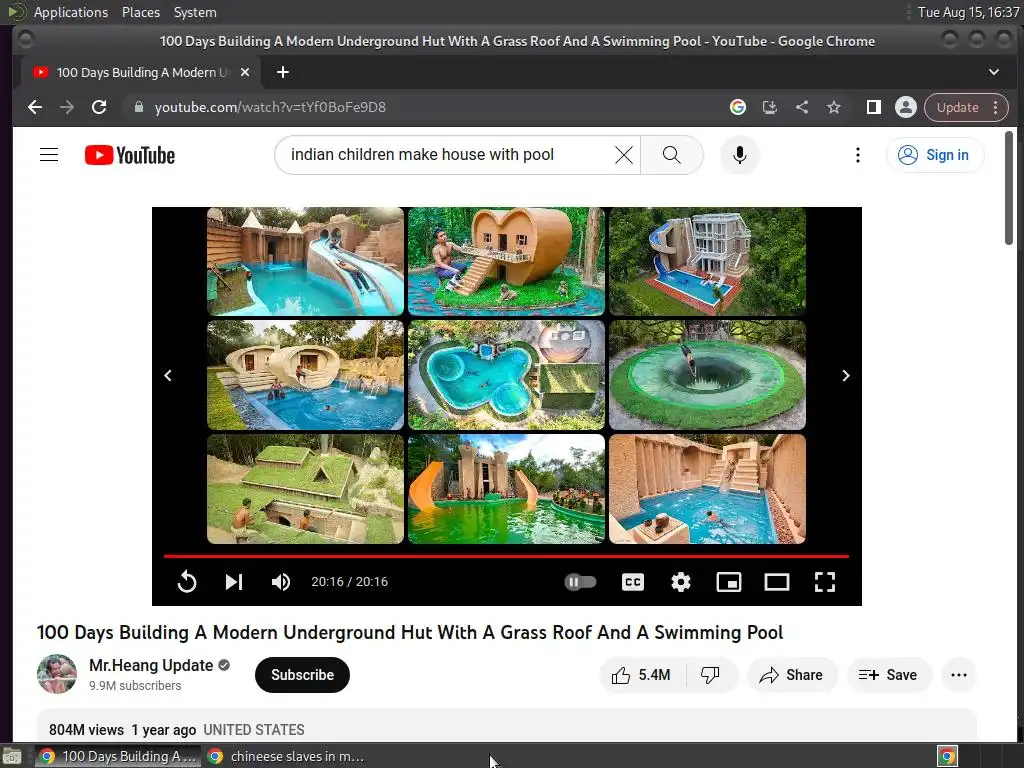Screen dimensions: 1024x768
Task: Skip to the next video
Action: pos(234,581)
